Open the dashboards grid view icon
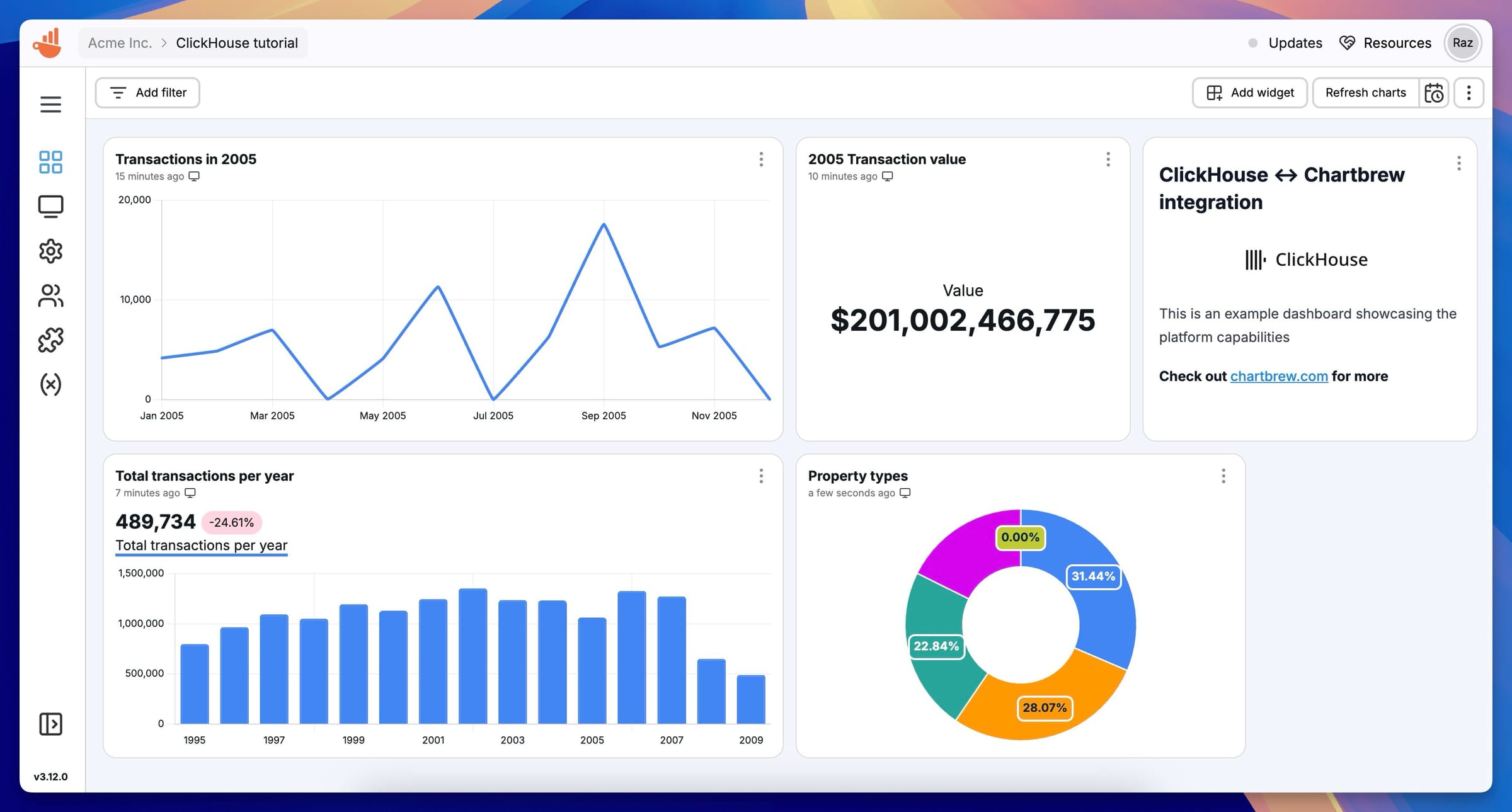 point(50,161)
